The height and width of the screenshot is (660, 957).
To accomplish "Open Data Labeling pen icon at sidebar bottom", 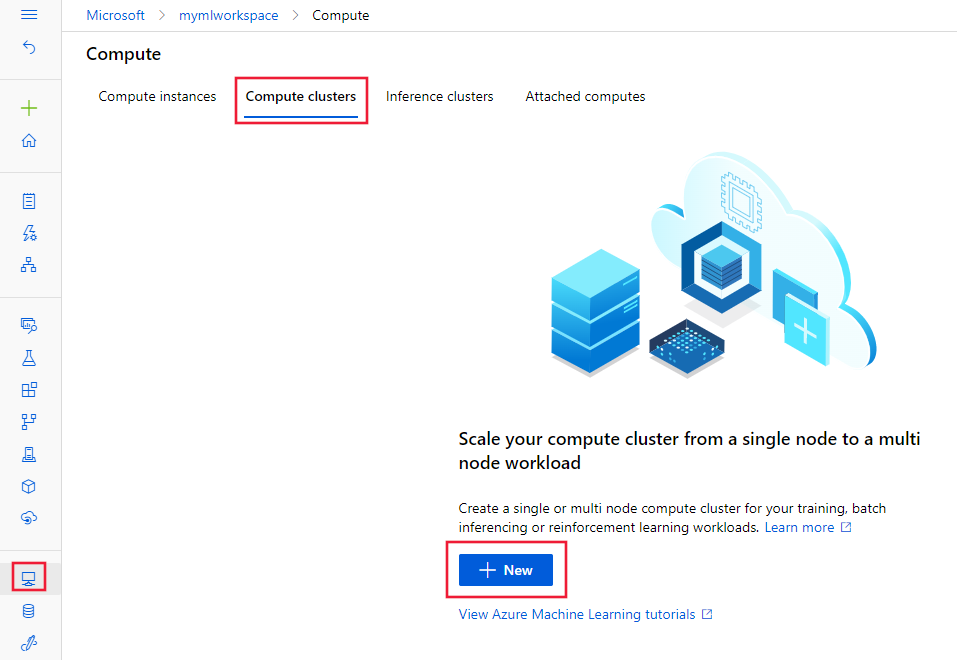I will pyautogui.click(x=29, y=643).
